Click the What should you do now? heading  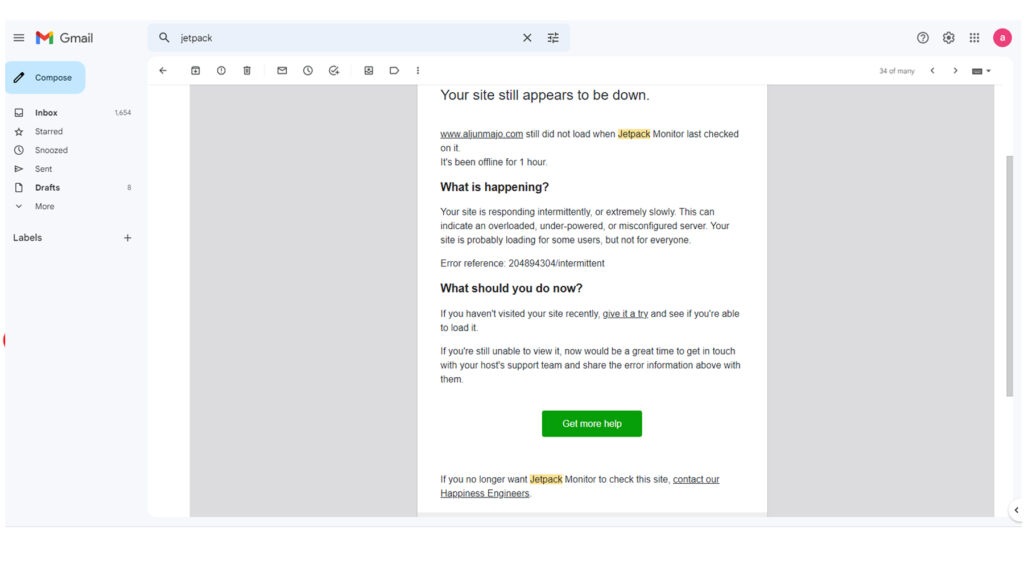click(x=511, y=288)
